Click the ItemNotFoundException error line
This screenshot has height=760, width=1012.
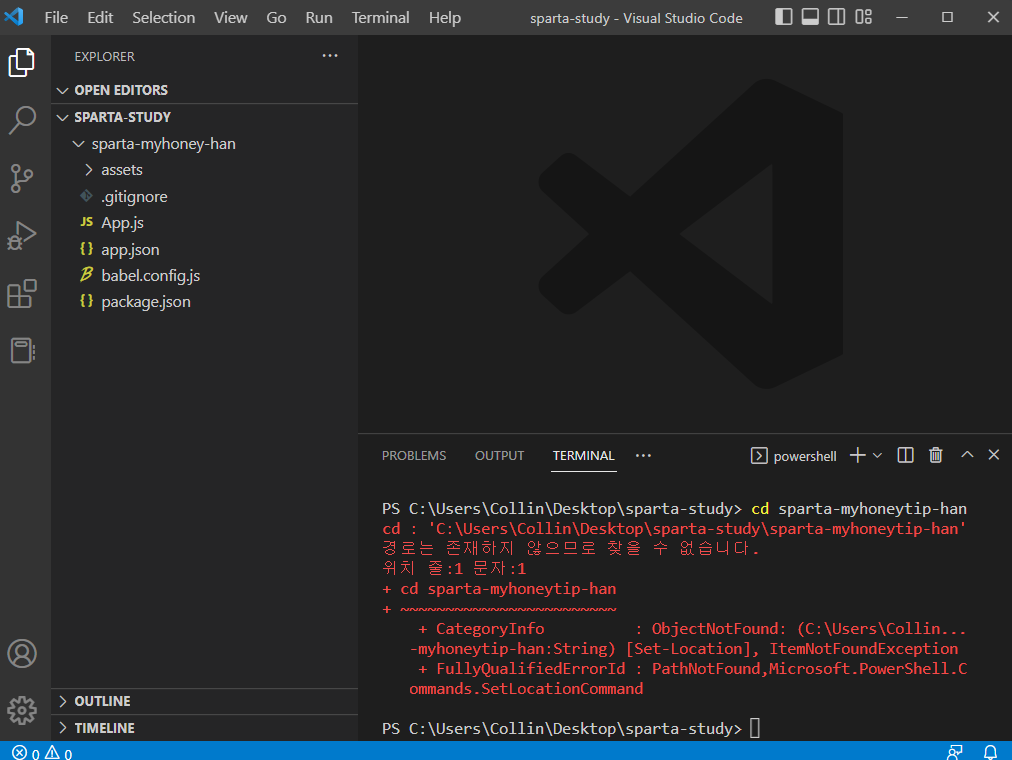pyautogui.click(x=683, y=649)
